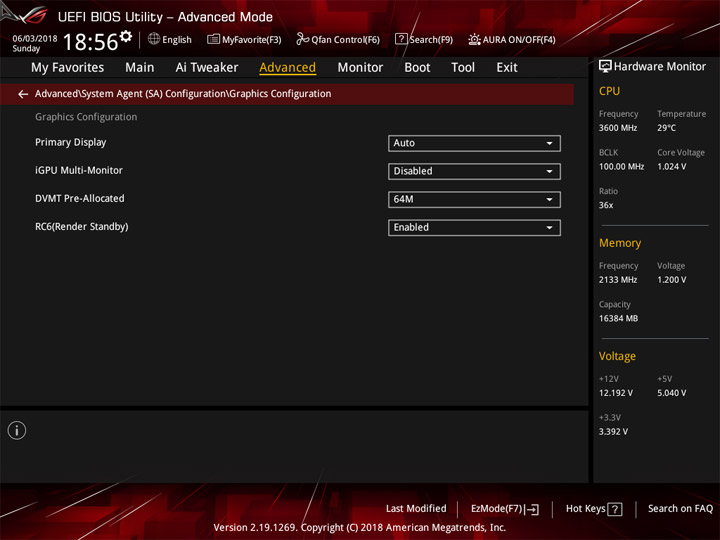Click the Search question mark icon
The width and height of the screenshot is (720, 540).
point(400,39)
